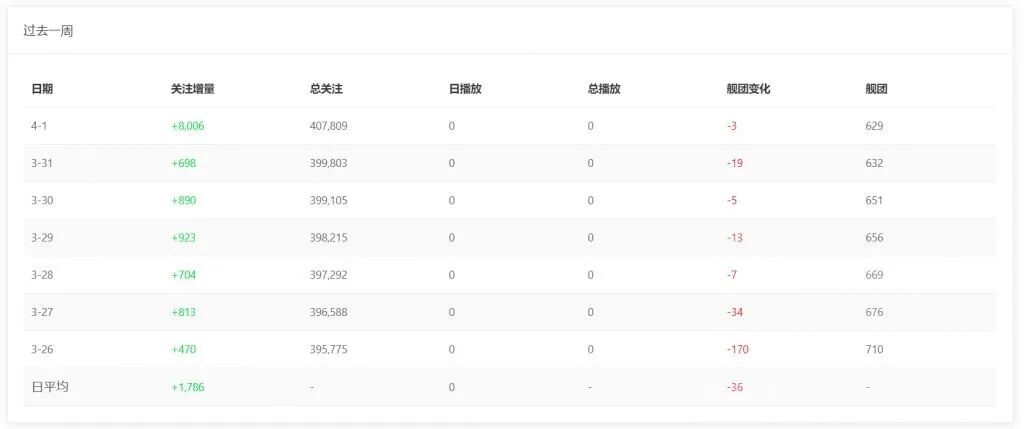Select the 关注增量 column header
This screenshot has height=429, width=1024.
(193, 89)
